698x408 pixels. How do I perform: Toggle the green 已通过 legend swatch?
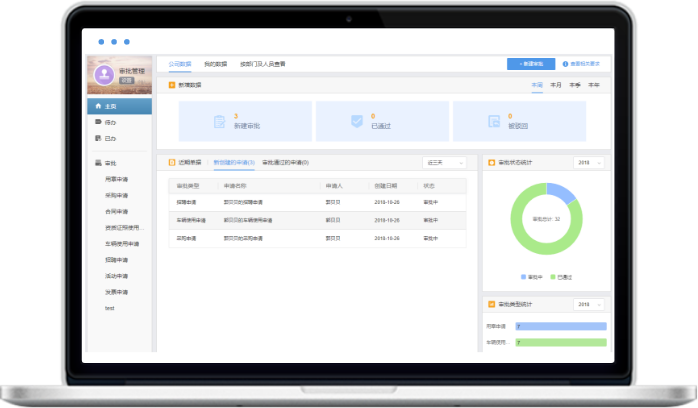click(553, 277)
